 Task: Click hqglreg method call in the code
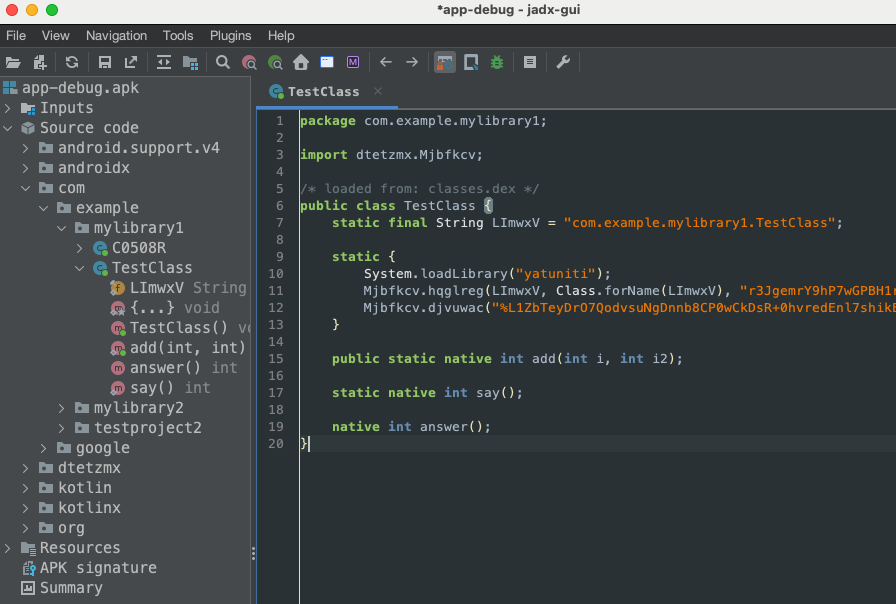(455, 291)
